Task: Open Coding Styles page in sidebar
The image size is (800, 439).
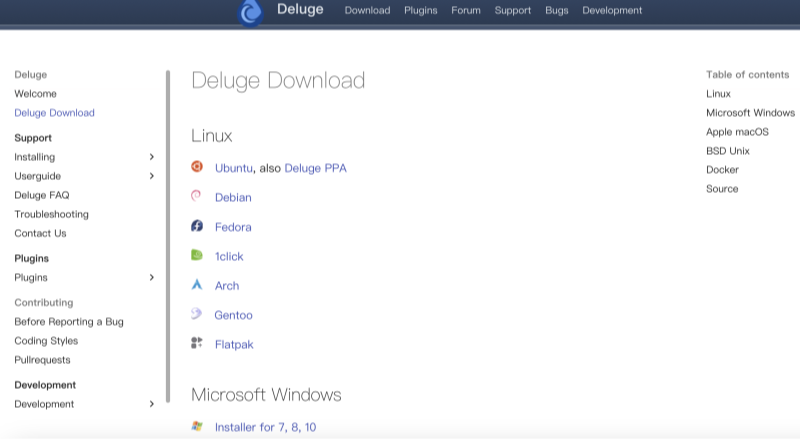Action: [x=46, y=341]
